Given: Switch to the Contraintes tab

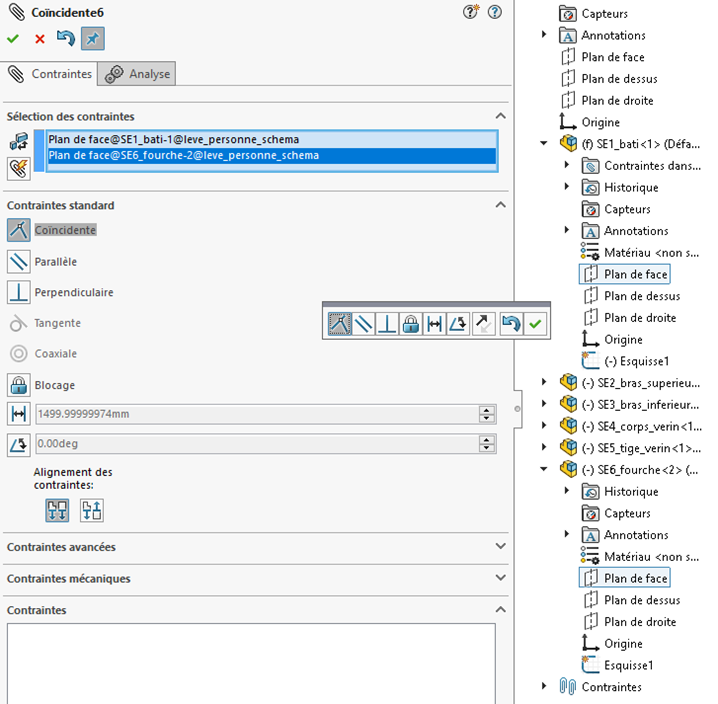Looking at the screenshot, I should pyautogui.click(x=49, y=74).
